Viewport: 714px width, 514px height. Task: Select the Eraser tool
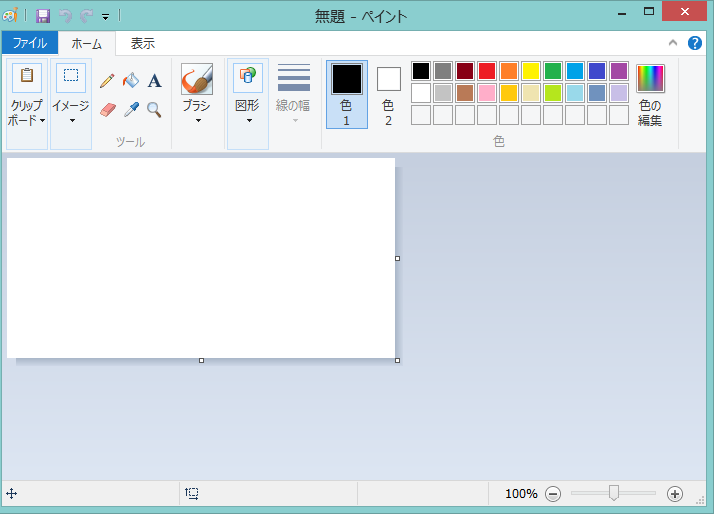click(107, 109)
